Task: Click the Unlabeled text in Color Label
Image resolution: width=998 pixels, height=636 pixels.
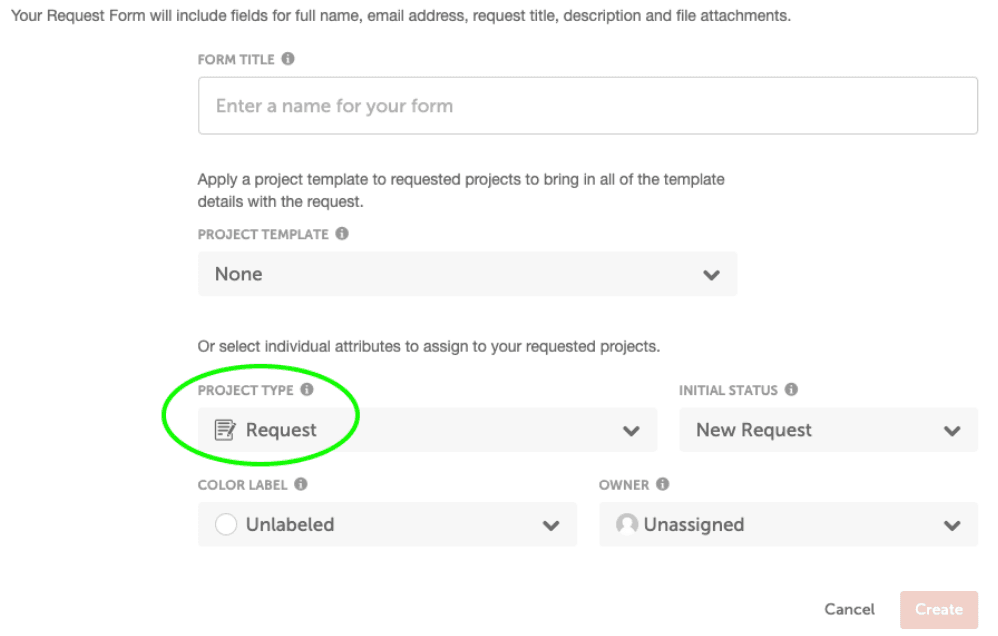Action: click(x=290, y=525)
